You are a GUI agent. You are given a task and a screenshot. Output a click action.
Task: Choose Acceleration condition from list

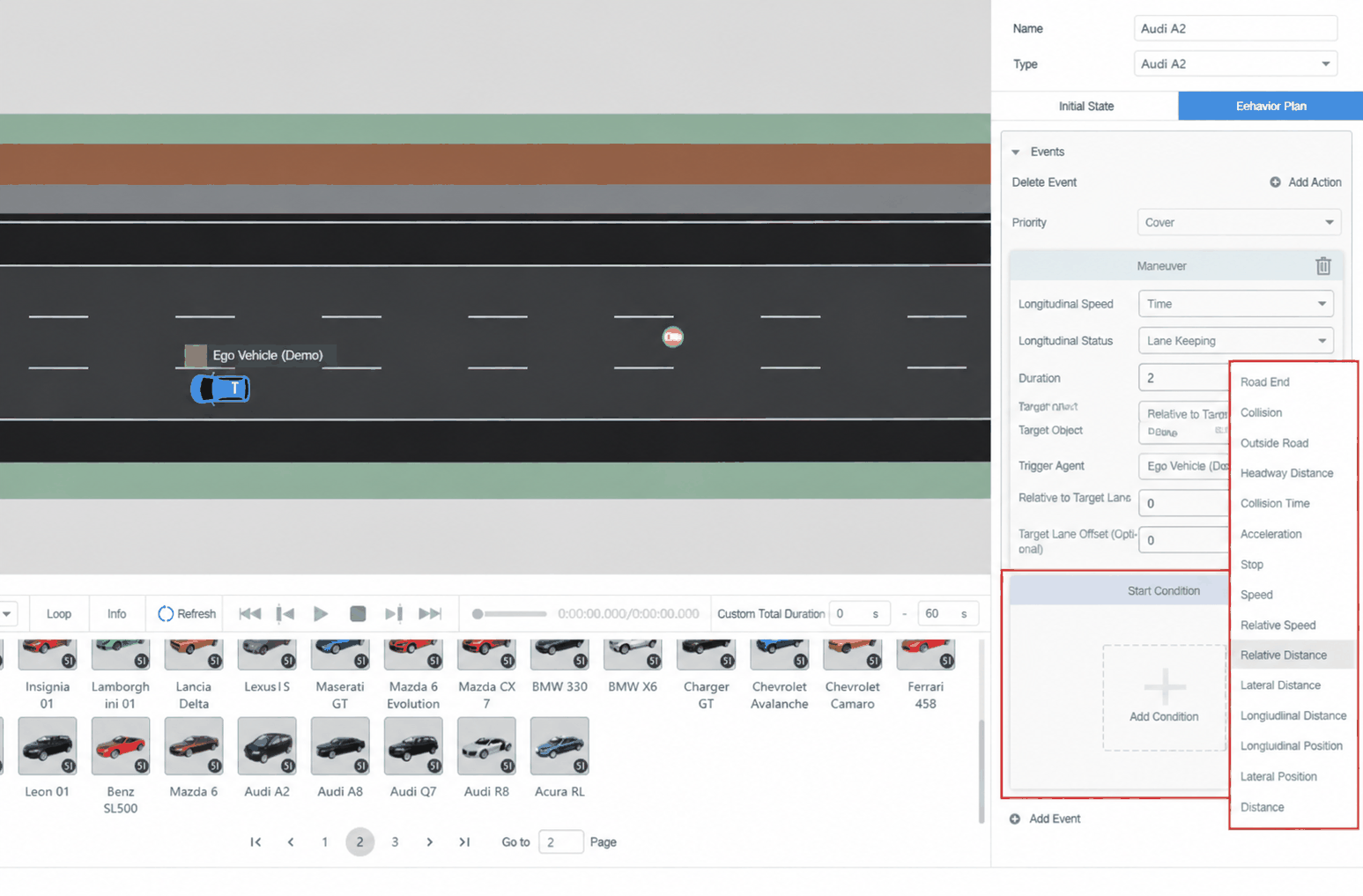[x=1270, y=534]
